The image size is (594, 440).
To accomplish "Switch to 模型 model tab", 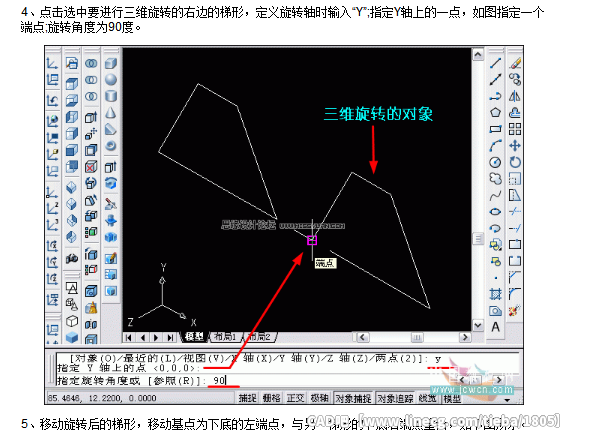I will pos(195,337).
